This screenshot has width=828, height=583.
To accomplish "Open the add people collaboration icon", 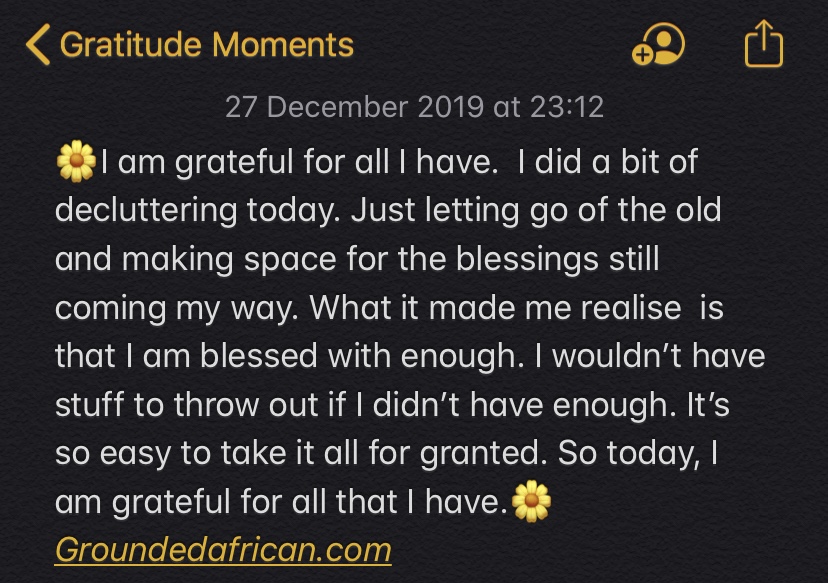I will point(659,45).
